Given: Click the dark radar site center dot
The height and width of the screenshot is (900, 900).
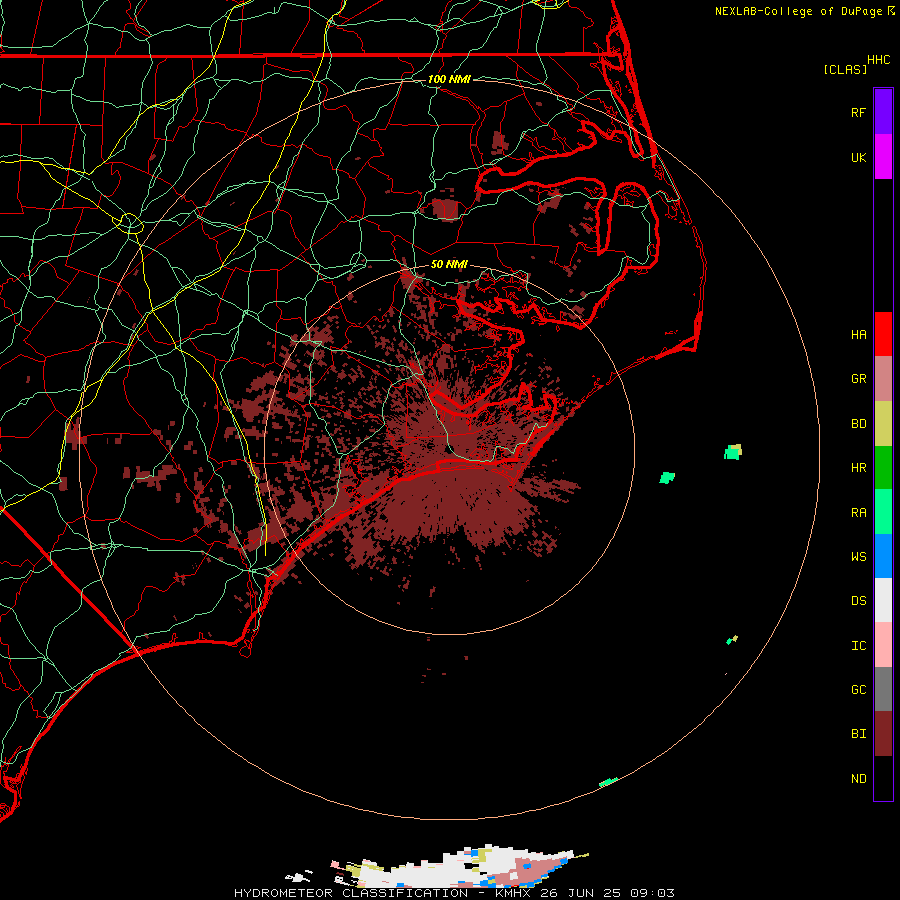Looking at the screenshot, I should point(449,449).
